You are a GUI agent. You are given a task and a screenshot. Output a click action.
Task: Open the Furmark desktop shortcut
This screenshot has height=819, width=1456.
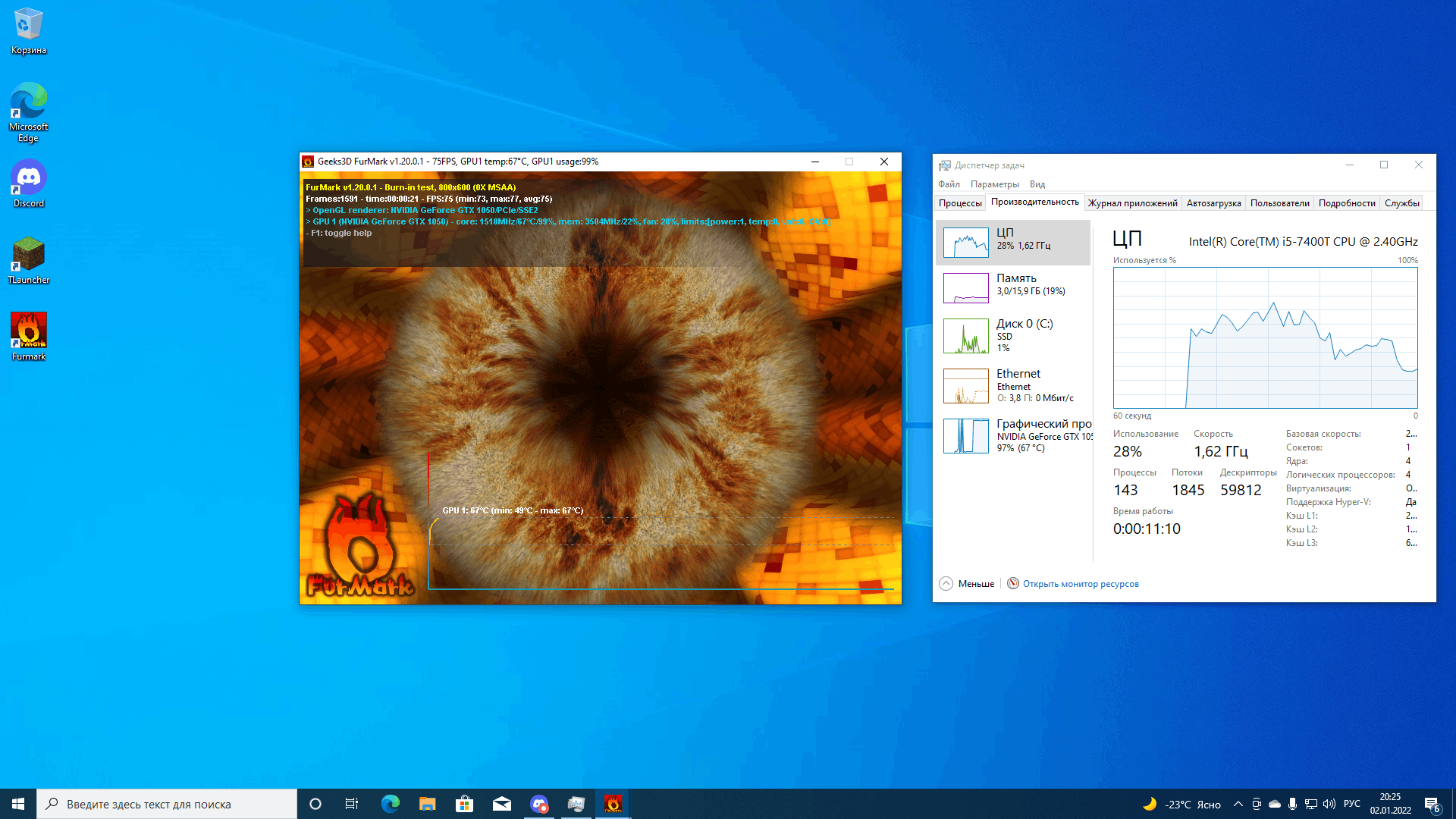click(29, 337)
